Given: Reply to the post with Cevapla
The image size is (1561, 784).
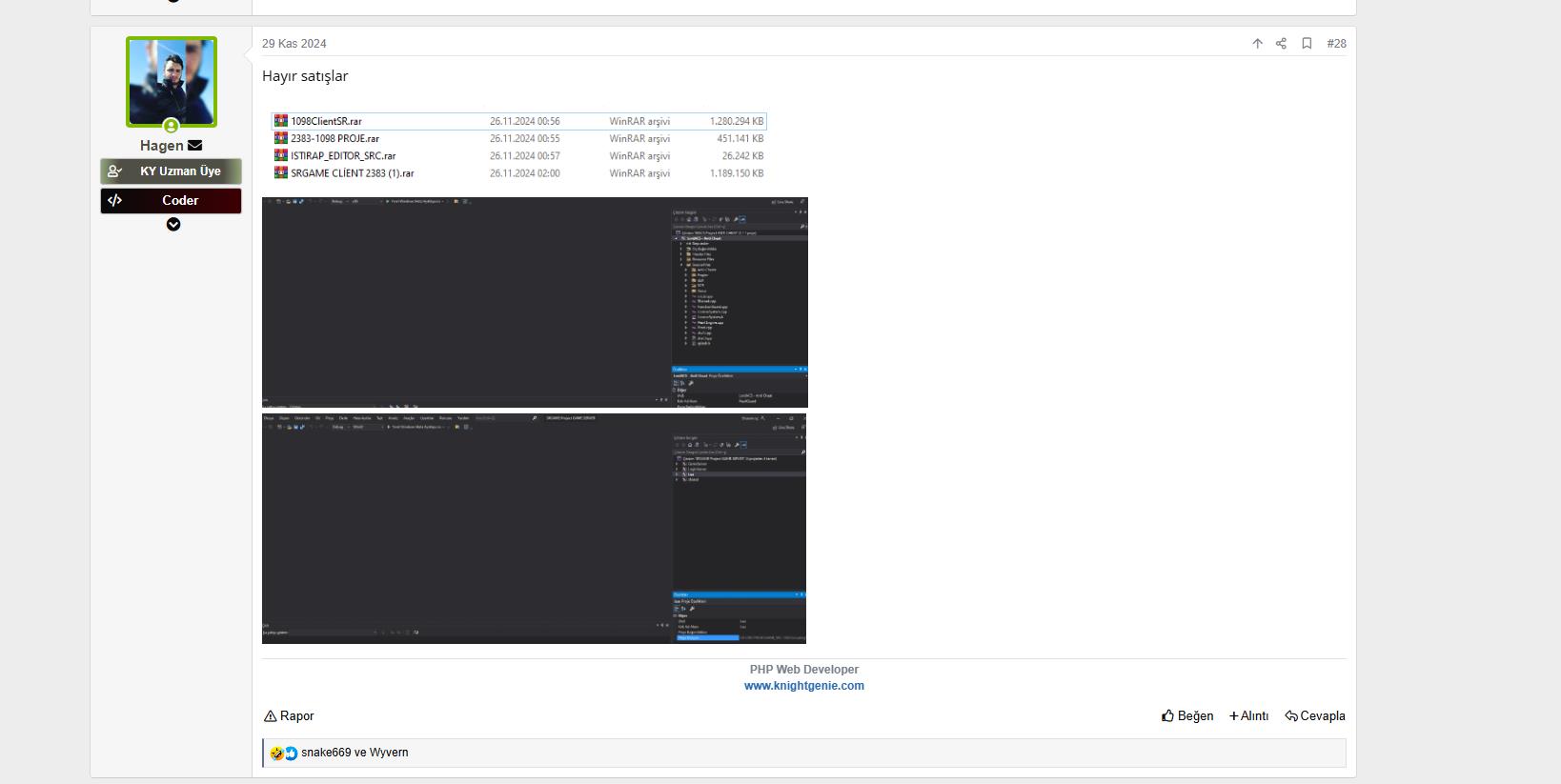Looking at the screenshot, I should pos(1315,716).
